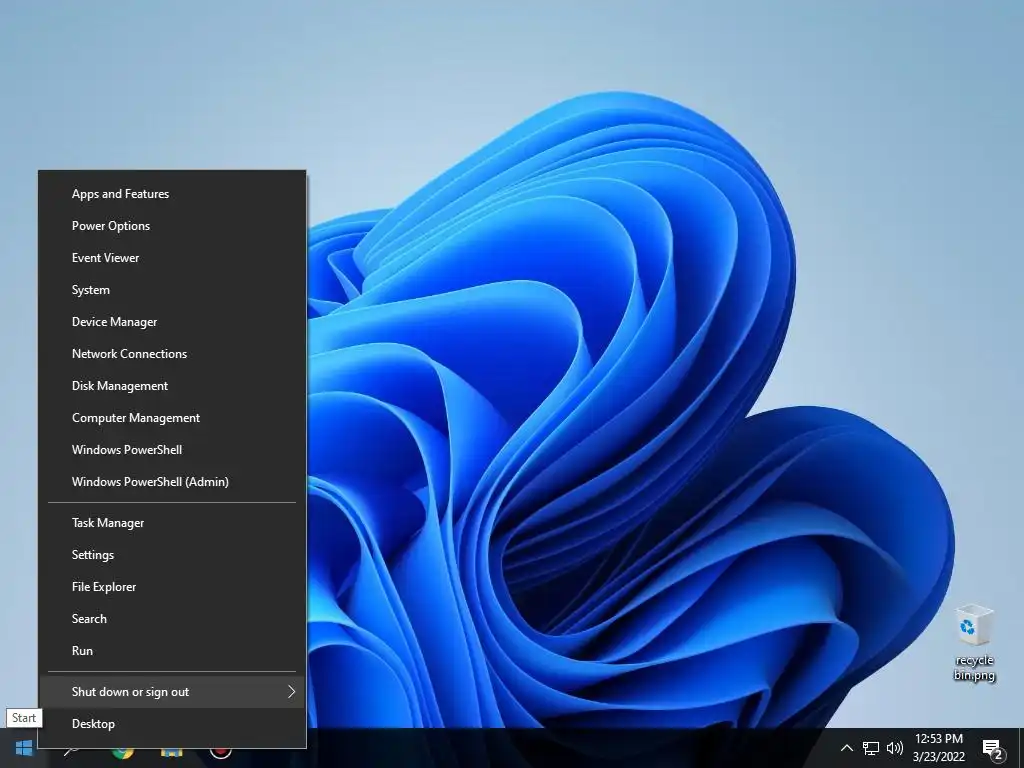1024x768 pixels.
Task: Select Power Options in the menu
Action: click(x=172, y=226)
